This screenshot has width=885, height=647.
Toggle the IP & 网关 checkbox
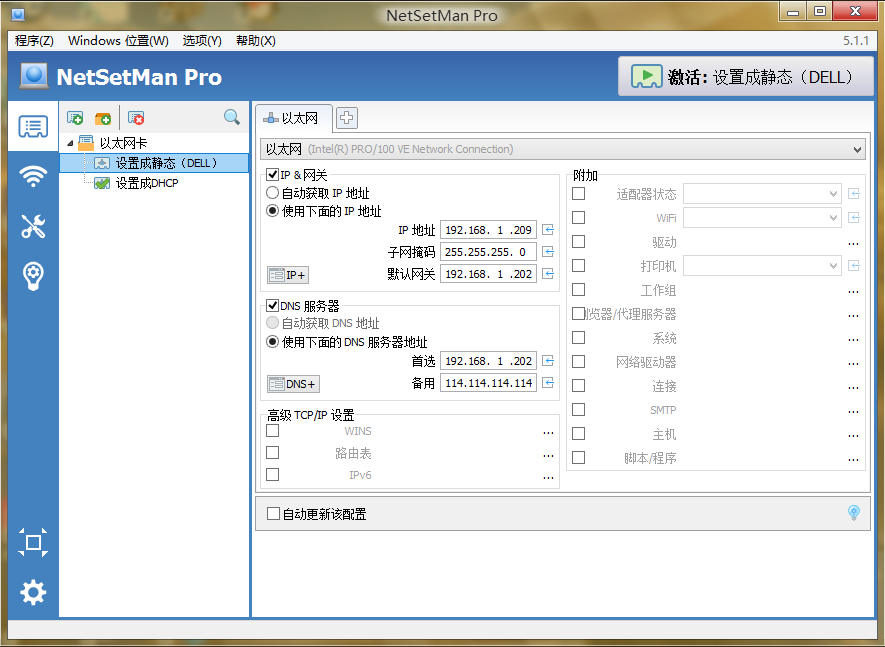tap(273, 174)
